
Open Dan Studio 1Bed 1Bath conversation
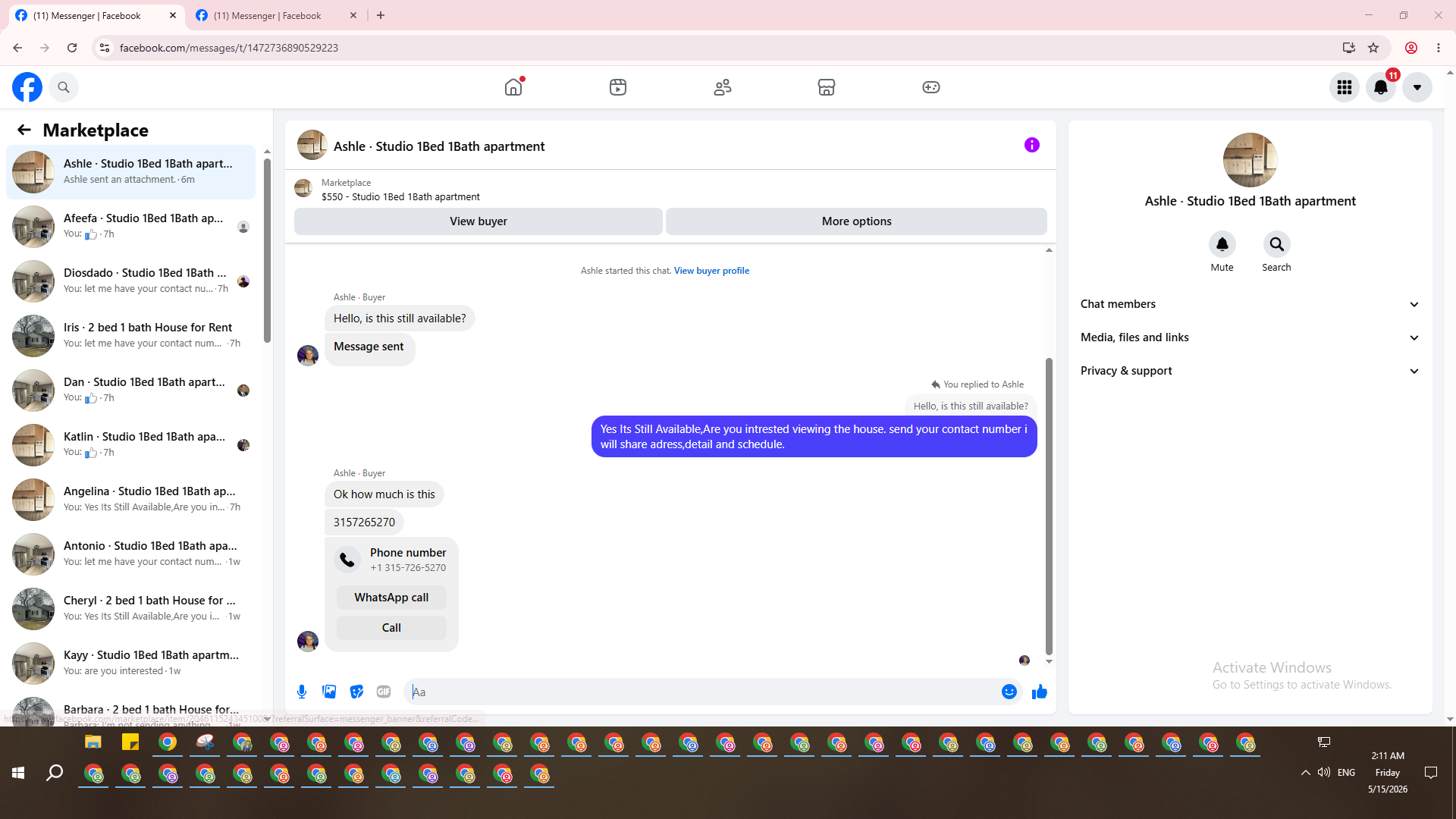(130, 391)
